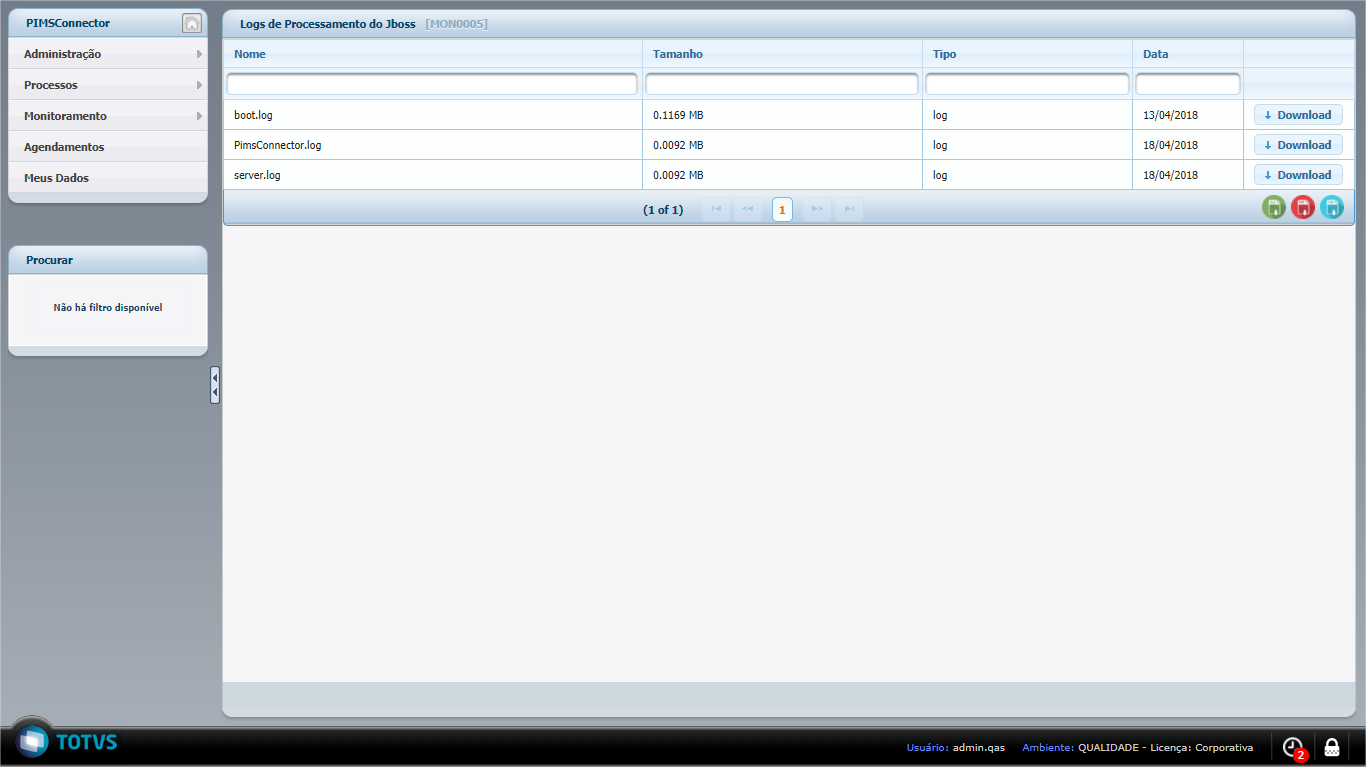Expand the Administração submenu arrow
This screenshot has height=767, width=1366.
click(199, 54)
